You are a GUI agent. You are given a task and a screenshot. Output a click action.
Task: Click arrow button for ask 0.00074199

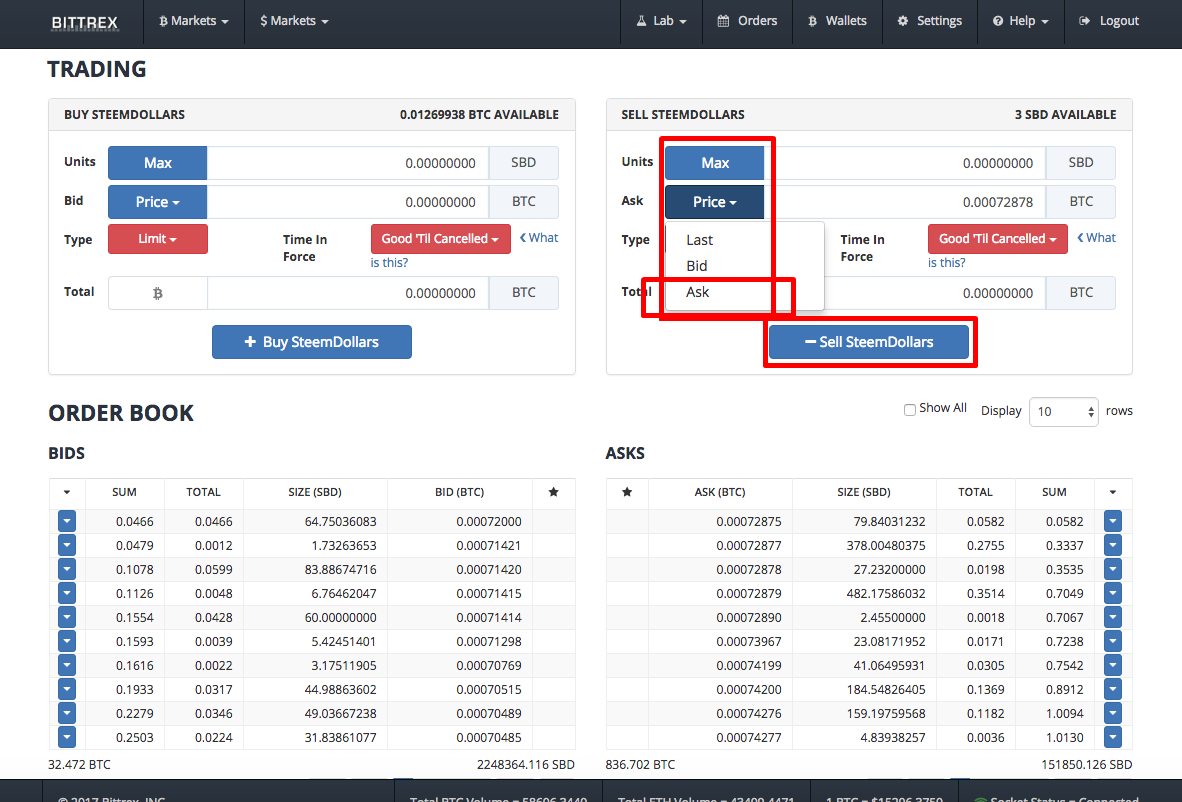pos(1113,666)
